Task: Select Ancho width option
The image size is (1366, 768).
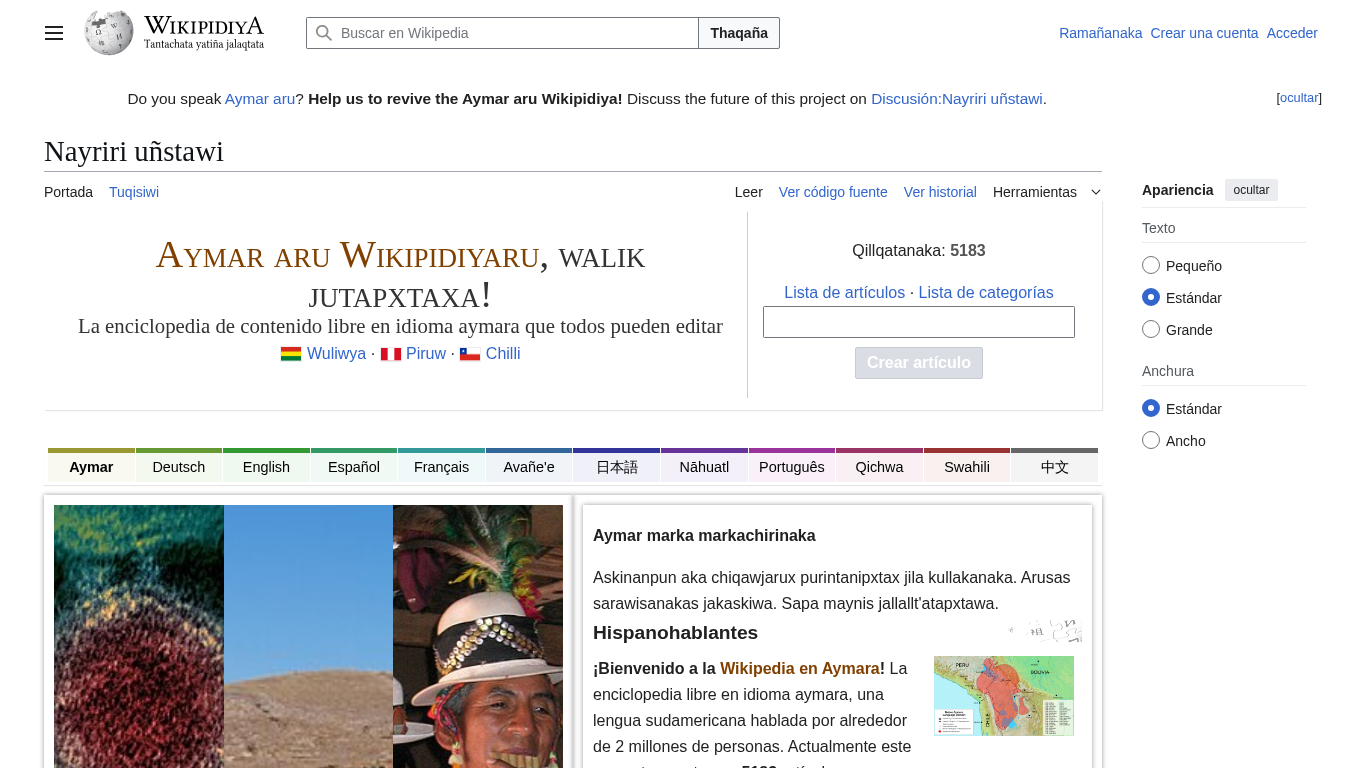Action: 1151,440
